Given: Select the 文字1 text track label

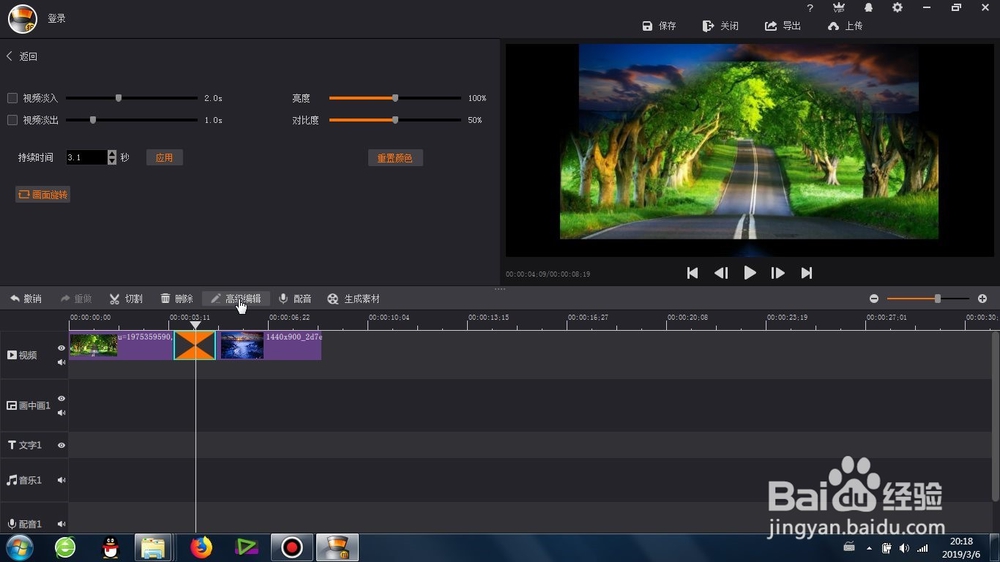Looking at the screenshot, I should point(24,445).
